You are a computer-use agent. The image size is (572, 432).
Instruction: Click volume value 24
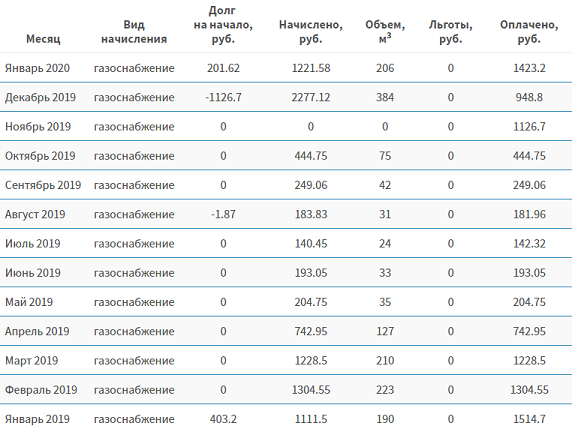[x=385, y=243]
